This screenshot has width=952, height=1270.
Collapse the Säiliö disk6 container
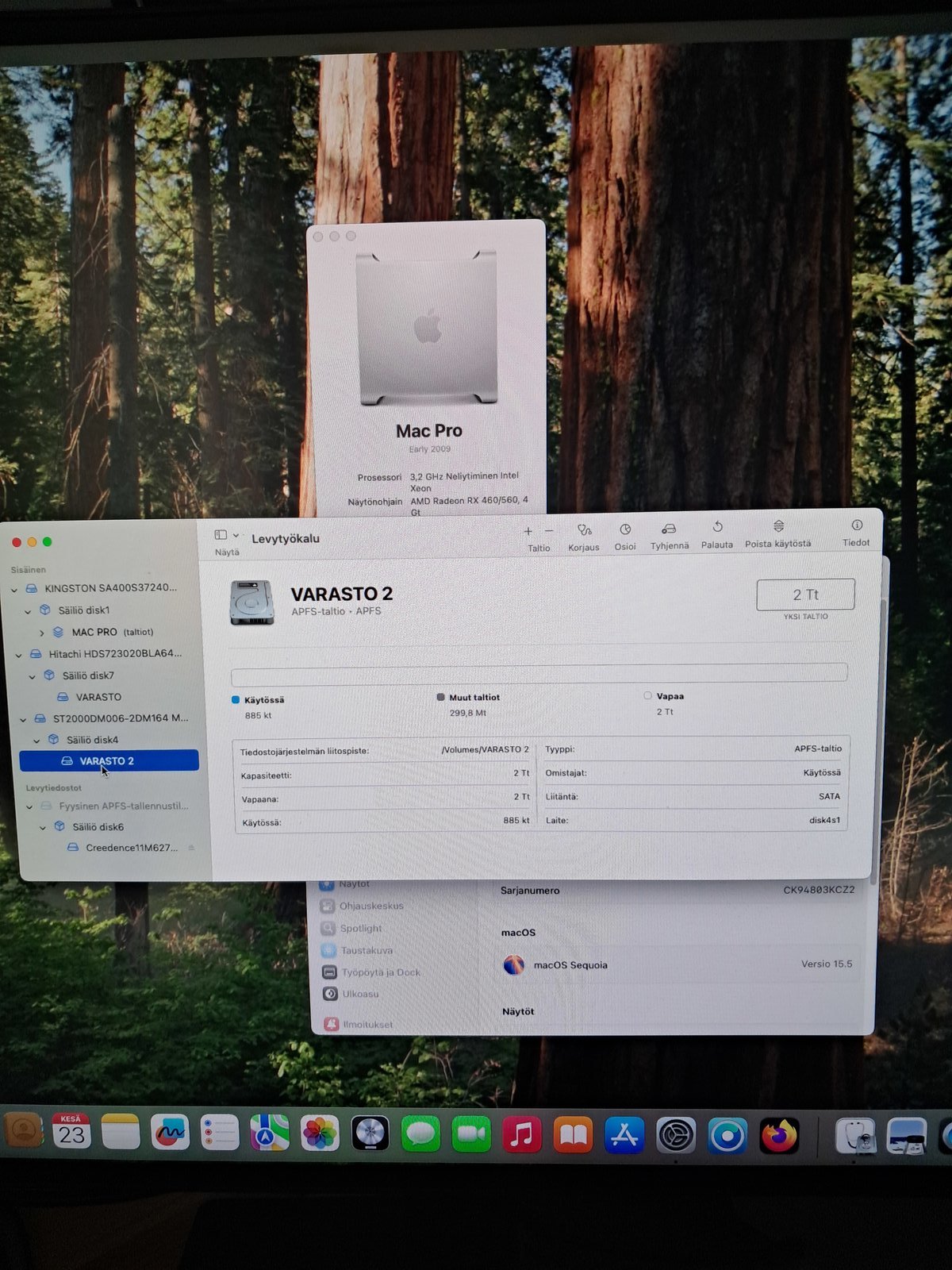coord(43,827)
